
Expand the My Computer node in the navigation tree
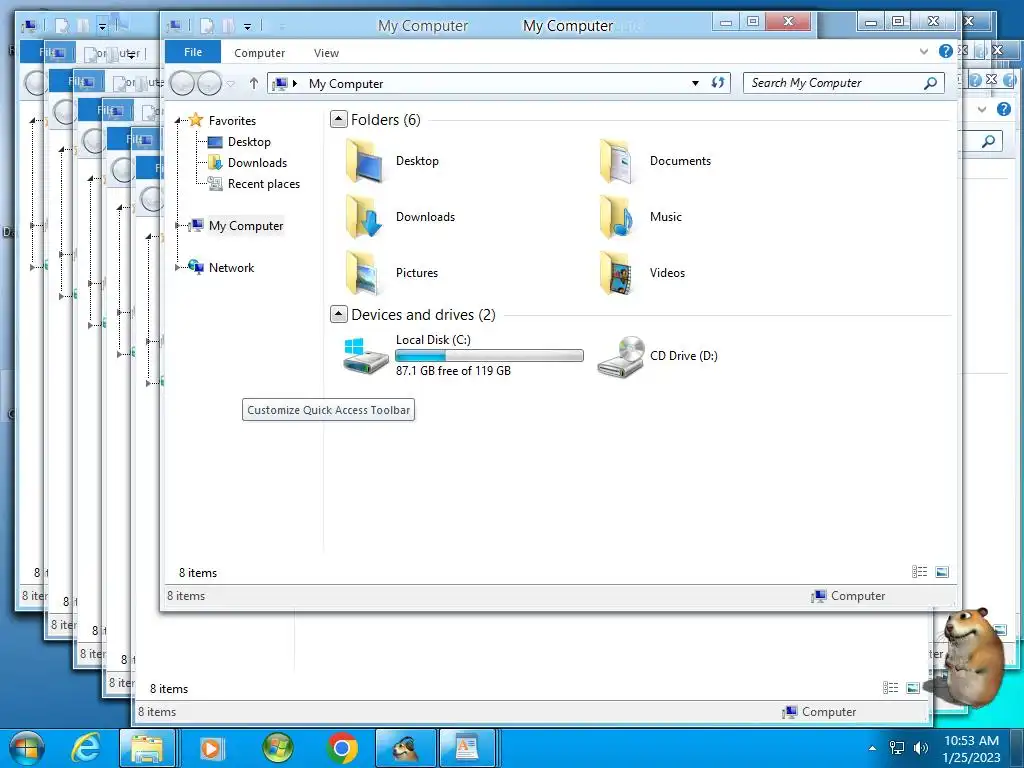pyautogui.click(x=178, y=226)
